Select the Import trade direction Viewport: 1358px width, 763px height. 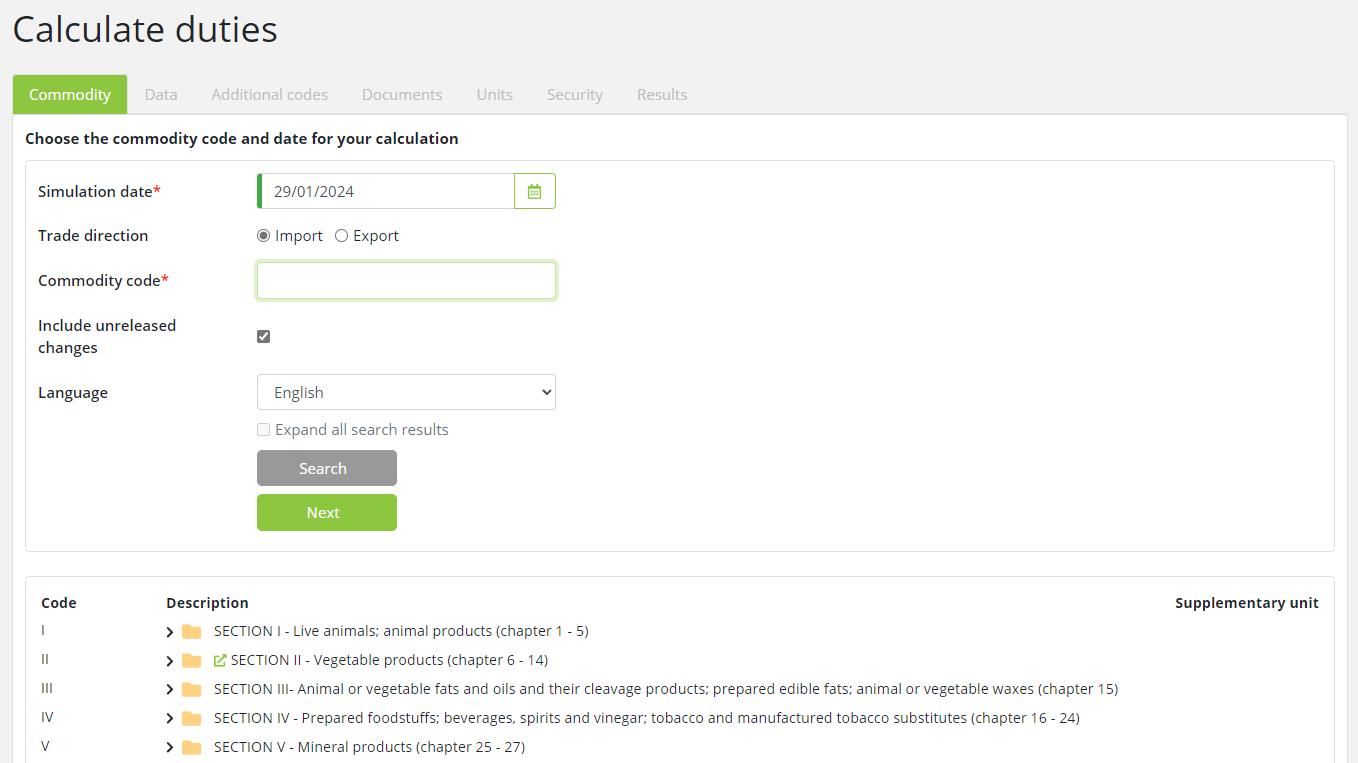[x=264, y=236]
